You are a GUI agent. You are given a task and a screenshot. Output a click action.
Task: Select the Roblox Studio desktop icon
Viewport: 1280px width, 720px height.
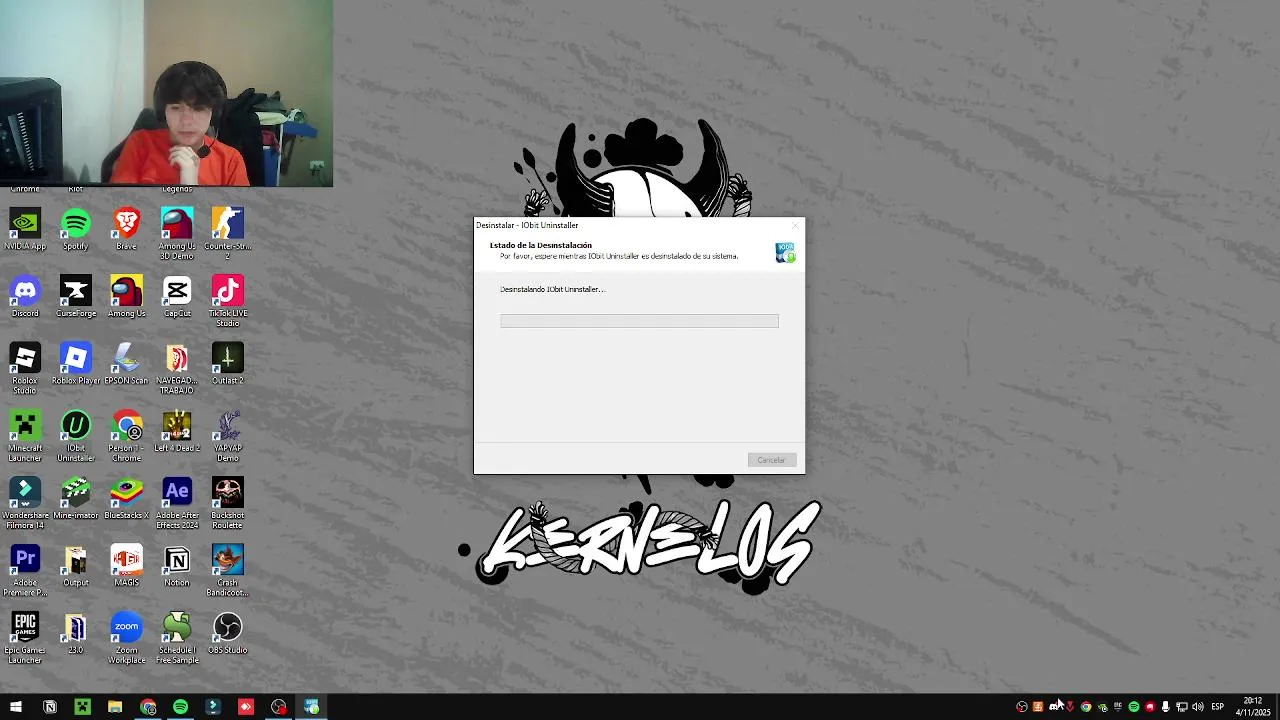[25, 368]
